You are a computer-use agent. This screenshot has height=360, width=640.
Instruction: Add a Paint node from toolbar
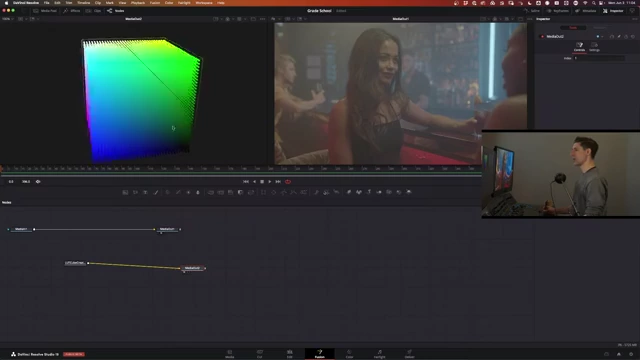(x=156, y=192)
